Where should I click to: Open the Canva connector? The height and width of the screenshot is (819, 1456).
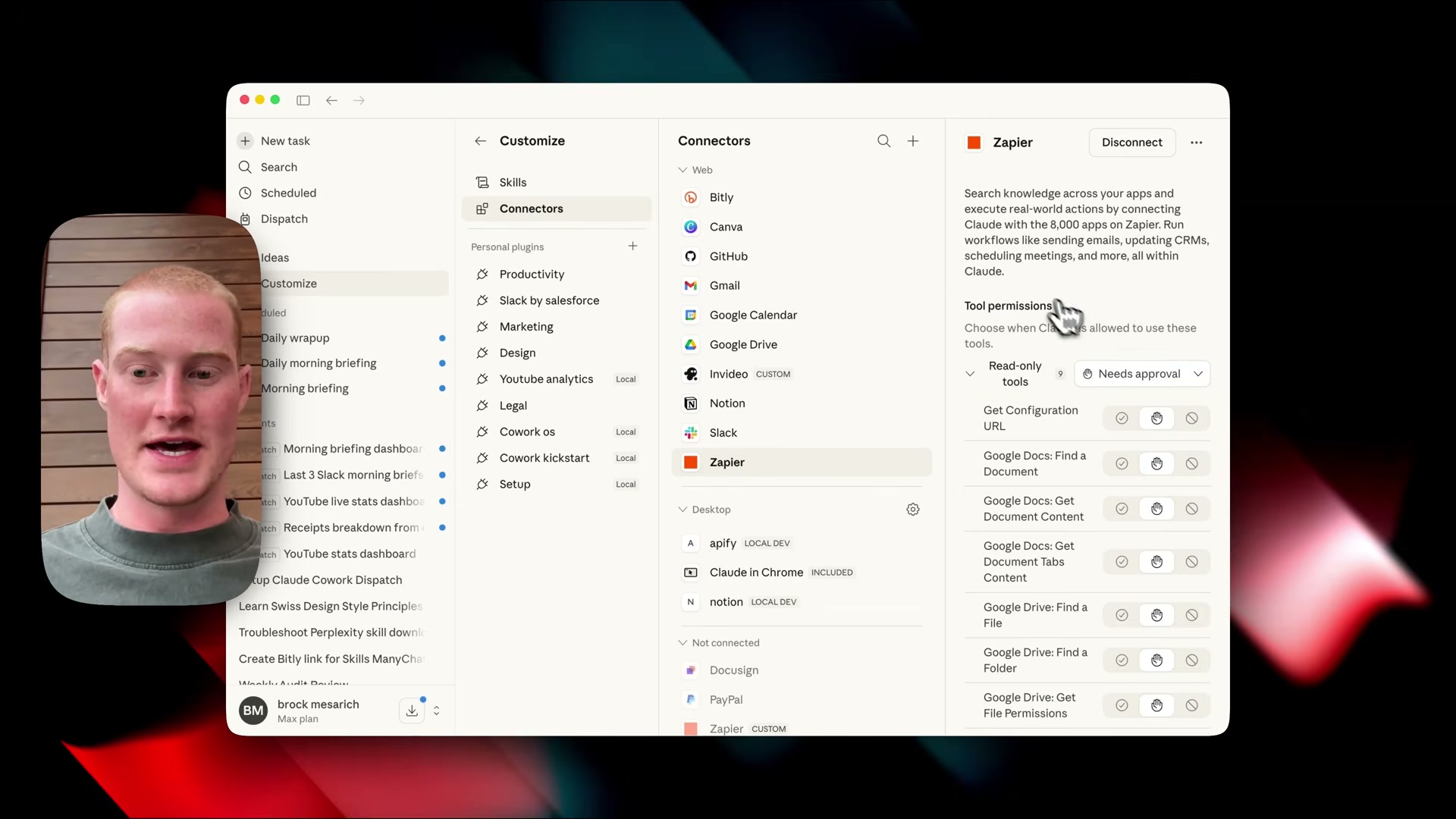tap(724, 227)
